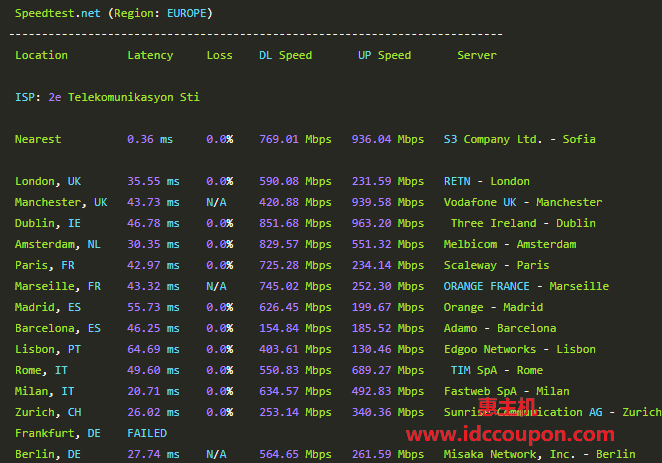The image size is (662, 463).
Task: Click the 'Milan, IT' location
Action: [x=45, y=391]
